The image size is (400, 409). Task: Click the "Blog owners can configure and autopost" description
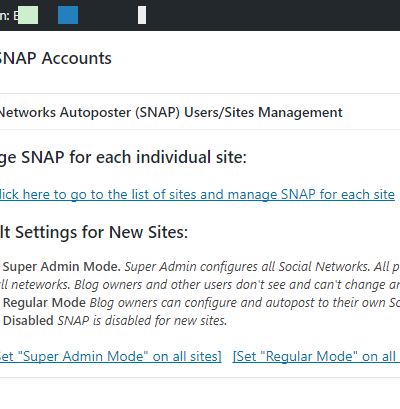[x=245, y=303]
